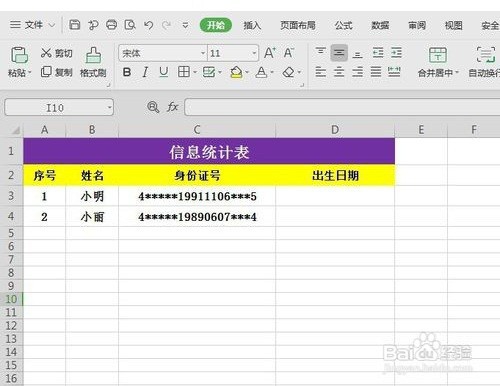Screen dimensions: 500x386
Task: Click the Merge and Center icon
Action: [x=438, y=55]
